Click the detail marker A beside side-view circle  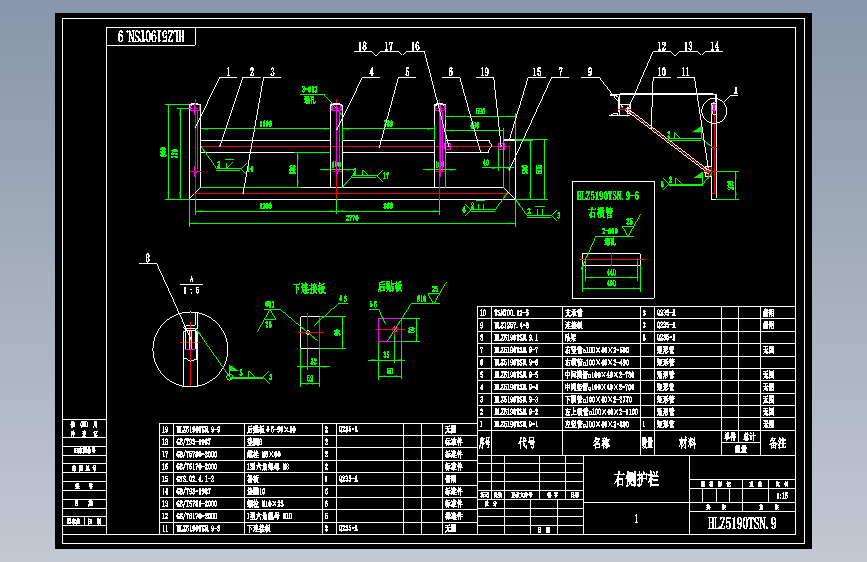click(x=735, y=90)
